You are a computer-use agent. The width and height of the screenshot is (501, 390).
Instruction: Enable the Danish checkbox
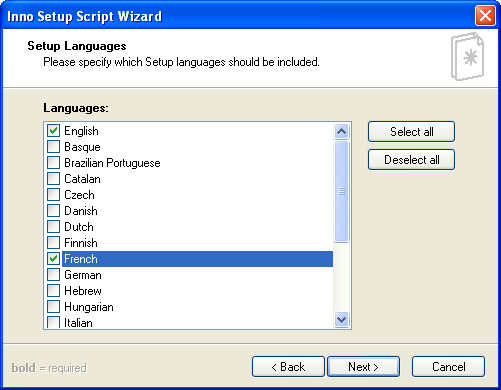click(53, 211)
